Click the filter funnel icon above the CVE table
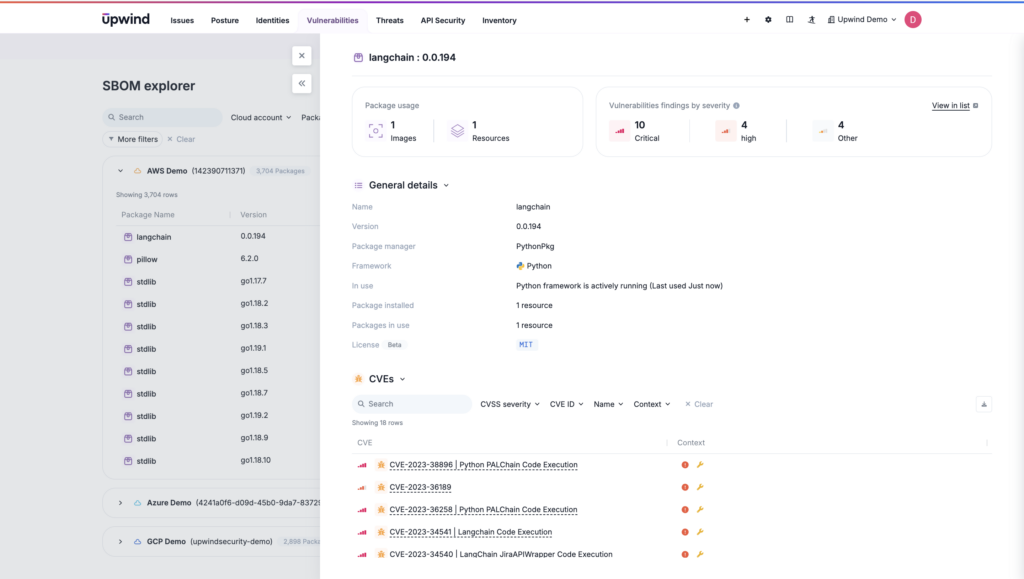The height and width of the screenshot is (579, 1024). [x=984, y=403]
